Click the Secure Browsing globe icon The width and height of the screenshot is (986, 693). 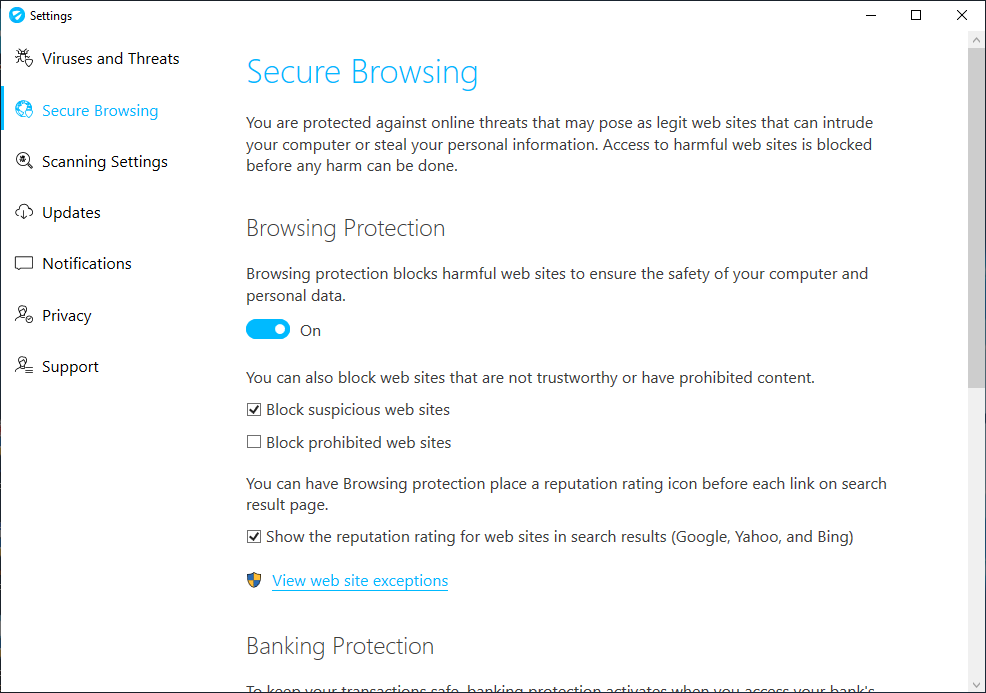pyautogui.click(x=24, y=111)
